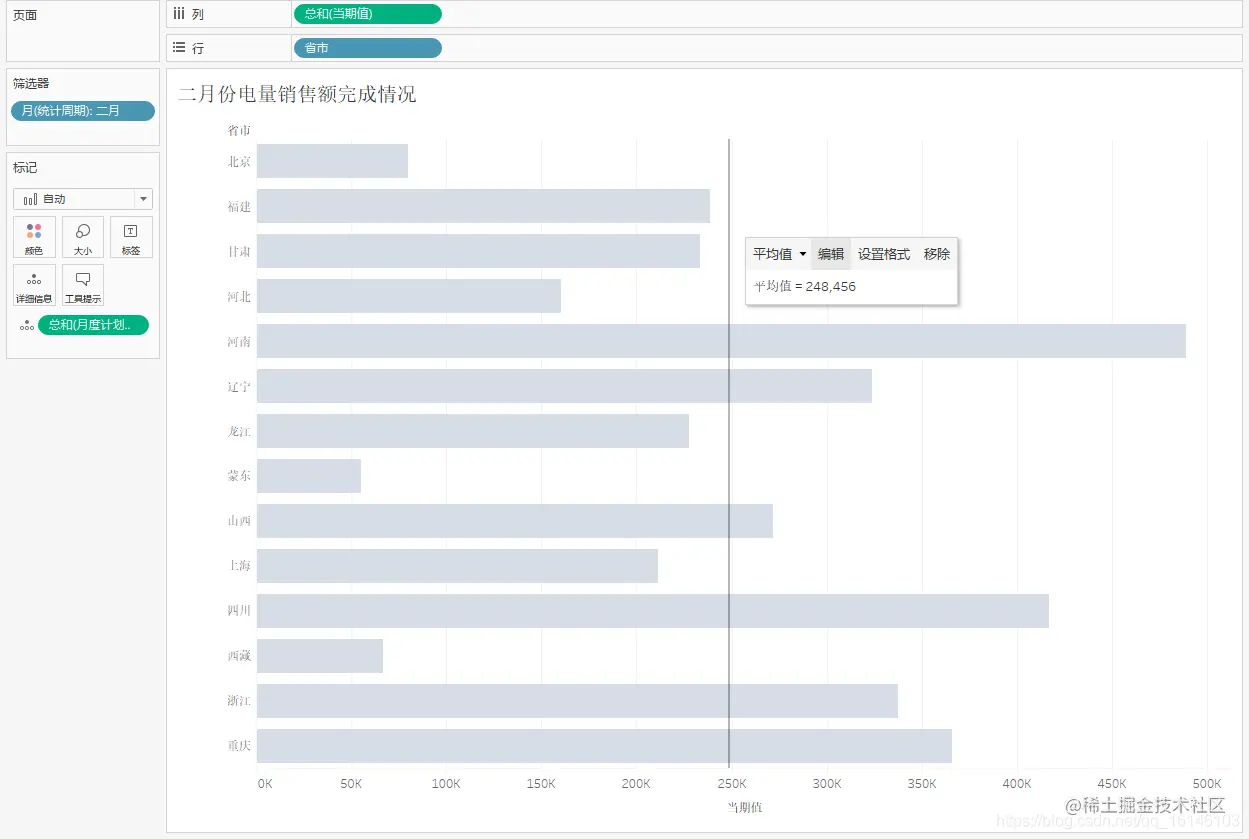Image resolution: width=1249 pixels, height=839 pixels.
Task: Click 移除 to remove the reference line
Action: coord(937,254)
